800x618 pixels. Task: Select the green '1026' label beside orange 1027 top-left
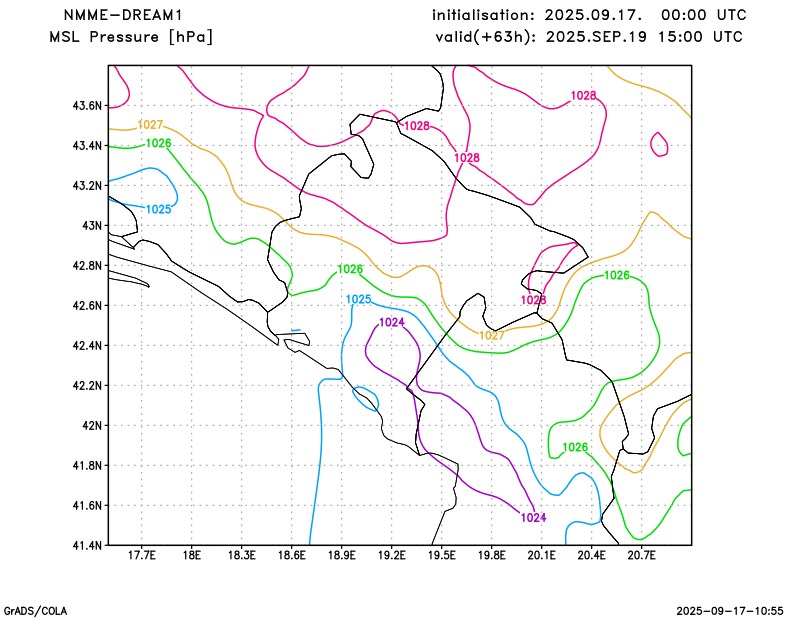tap(159, 143)
